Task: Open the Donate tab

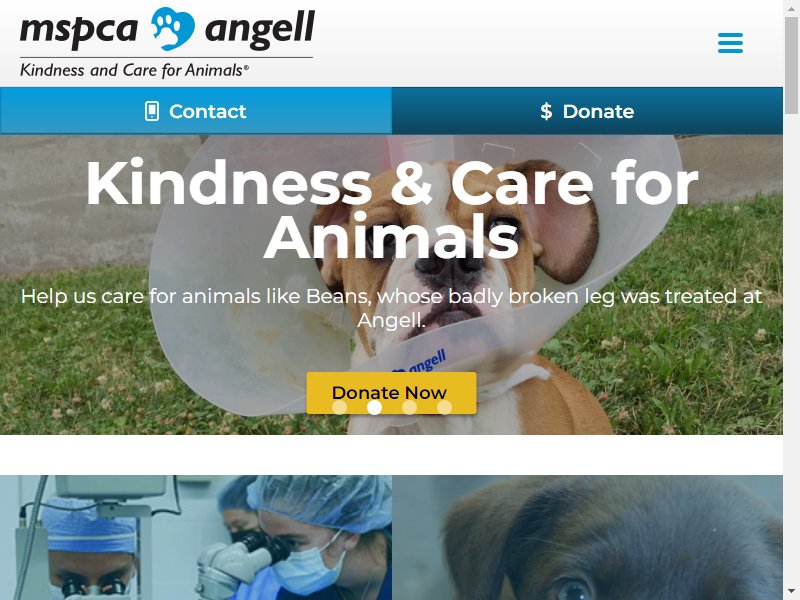Action: coord(587,111)
